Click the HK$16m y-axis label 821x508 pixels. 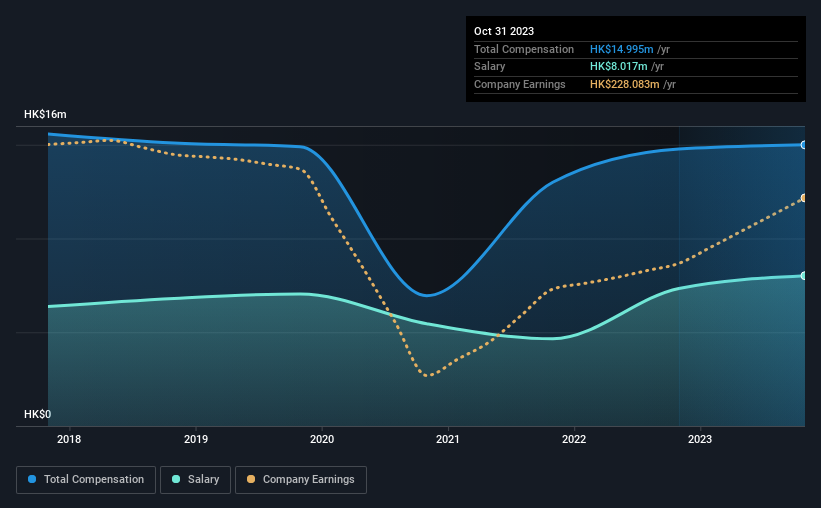45,114
